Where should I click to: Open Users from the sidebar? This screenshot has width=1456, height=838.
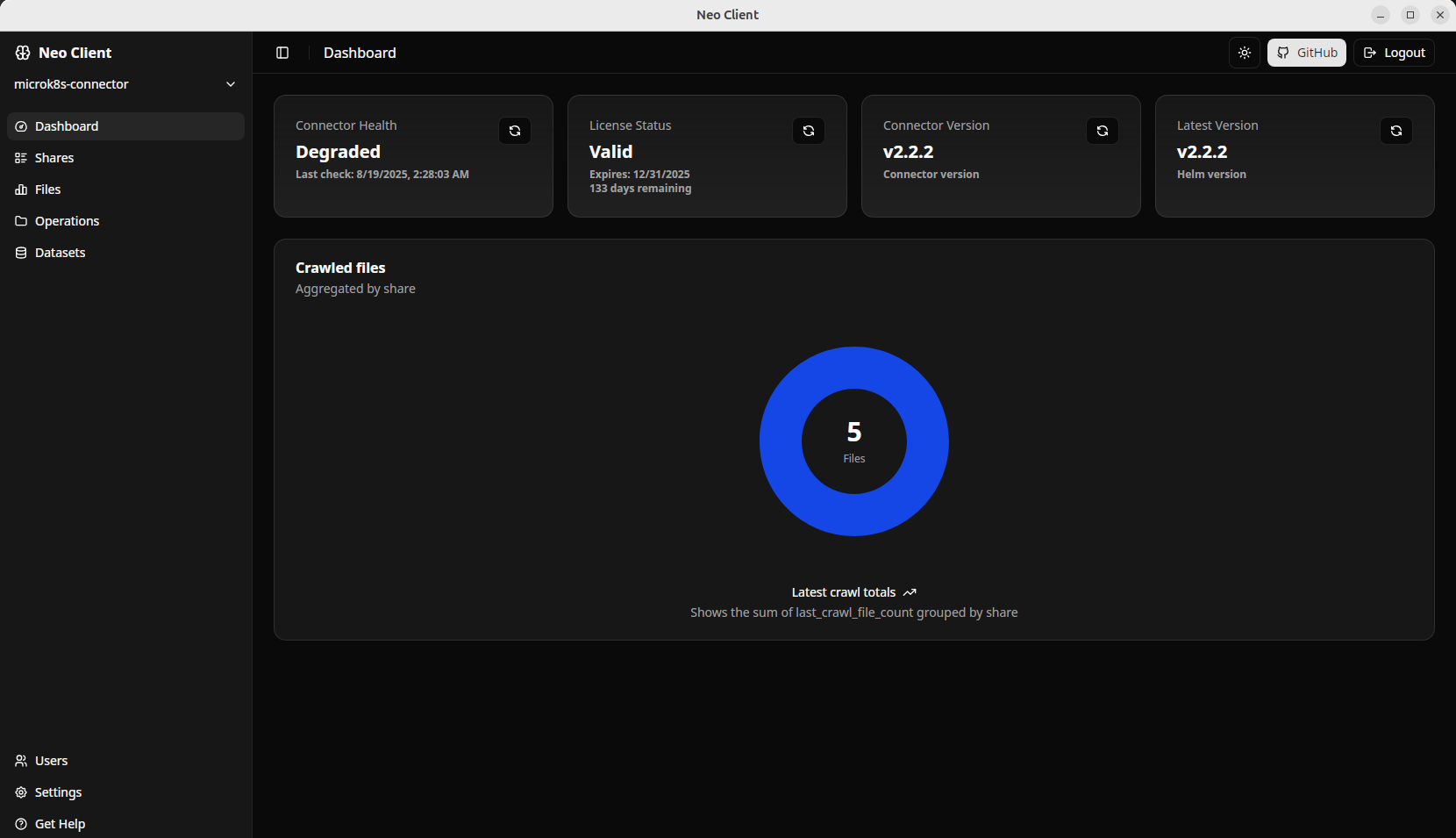pos(51,761)
